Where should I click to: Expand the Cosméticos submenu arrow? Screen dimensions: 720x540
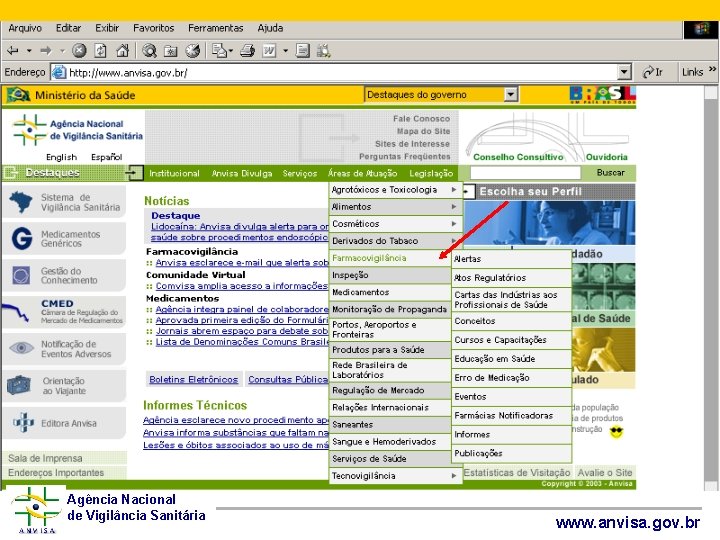[x=454, y=224]
